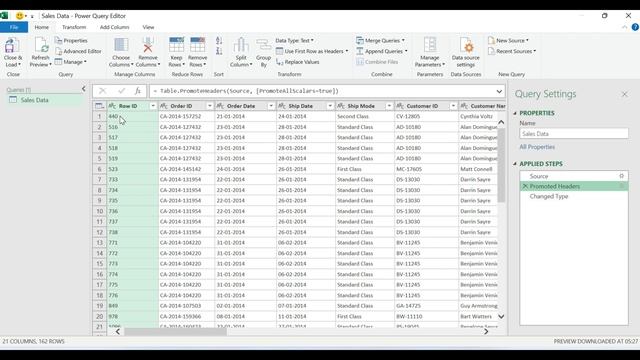Switch to the Add Column tab
Viewport: 640px width, 360px height.
click(114, 27)
